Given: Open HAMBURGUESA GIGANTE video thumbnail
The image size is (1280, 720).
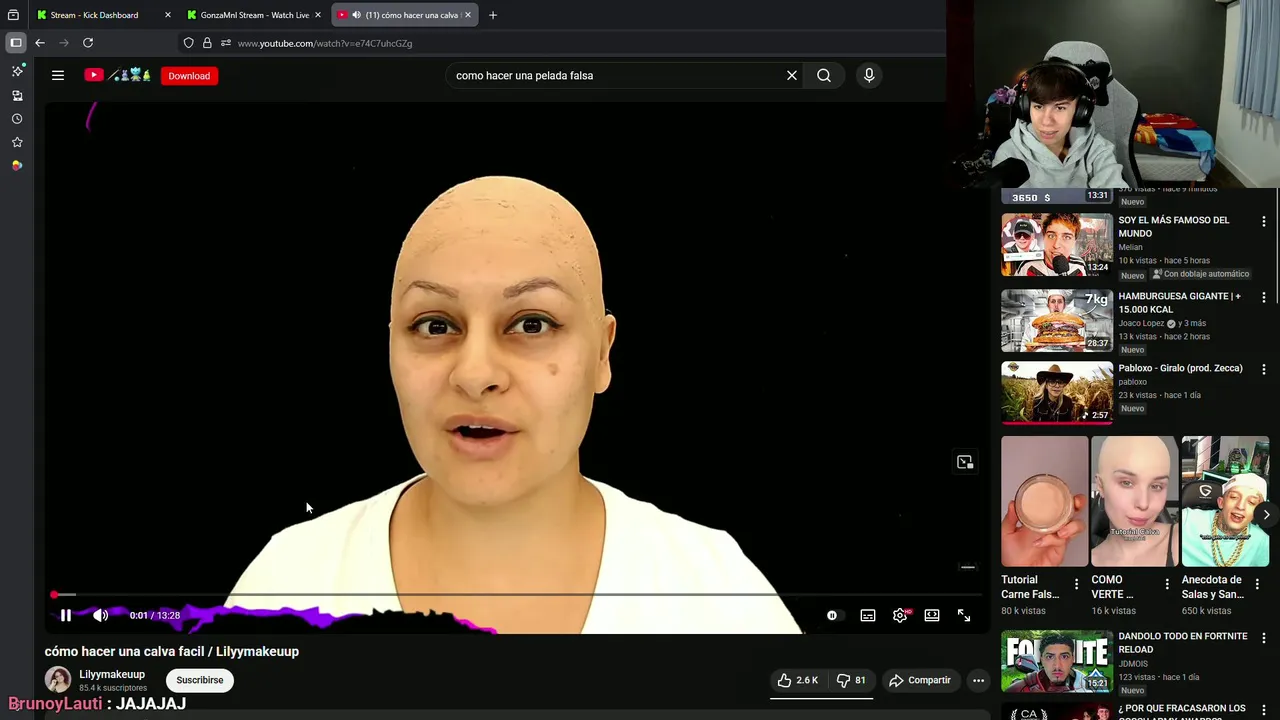Looking at the screenshot, I should pos(1057,320).
